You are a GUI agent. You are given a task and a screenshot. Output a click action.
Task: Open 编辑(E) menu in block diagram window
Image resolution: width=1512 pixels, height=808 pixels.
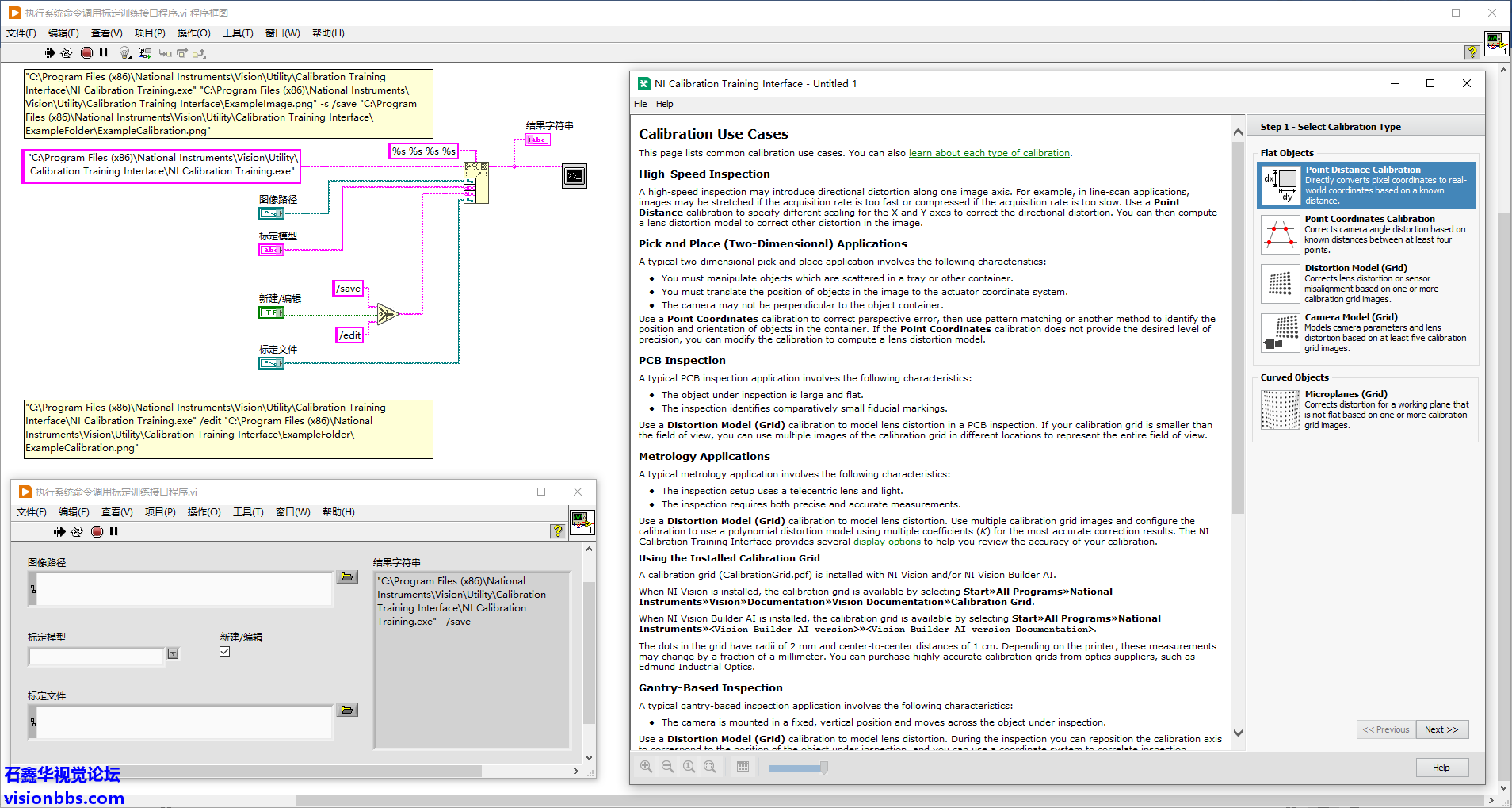(63, 33)
